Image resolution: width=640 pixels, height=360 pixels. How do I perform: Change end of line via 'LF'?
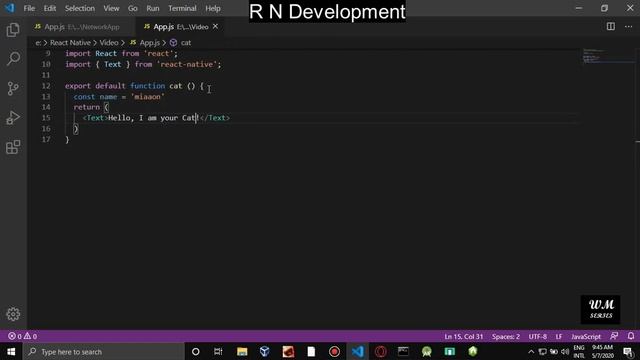point(559,336)
